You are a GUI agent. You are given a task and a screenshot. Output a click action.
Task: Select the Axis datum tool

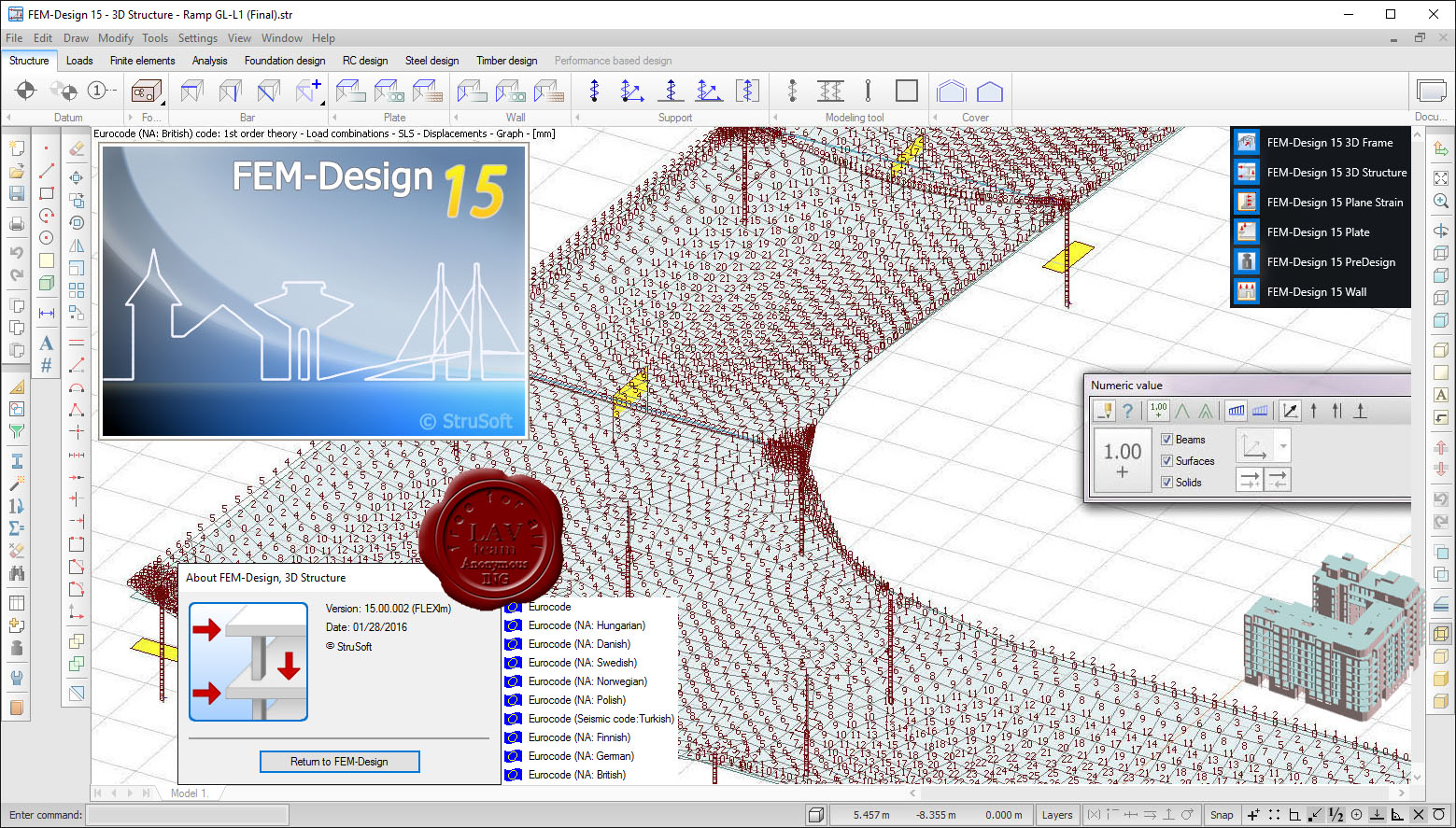26,91
